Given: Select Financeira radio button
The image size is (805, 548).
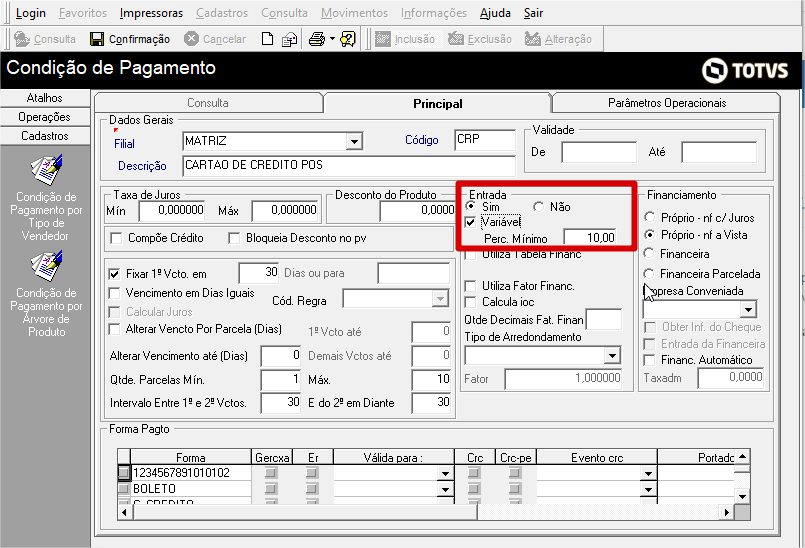Looking at the screenshot, I should coord(649,253).
